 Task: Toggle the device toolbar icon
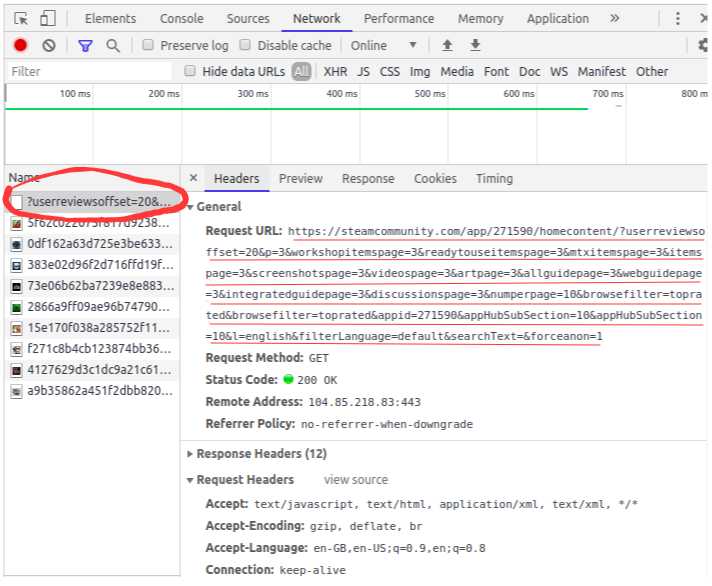[48, 19]
